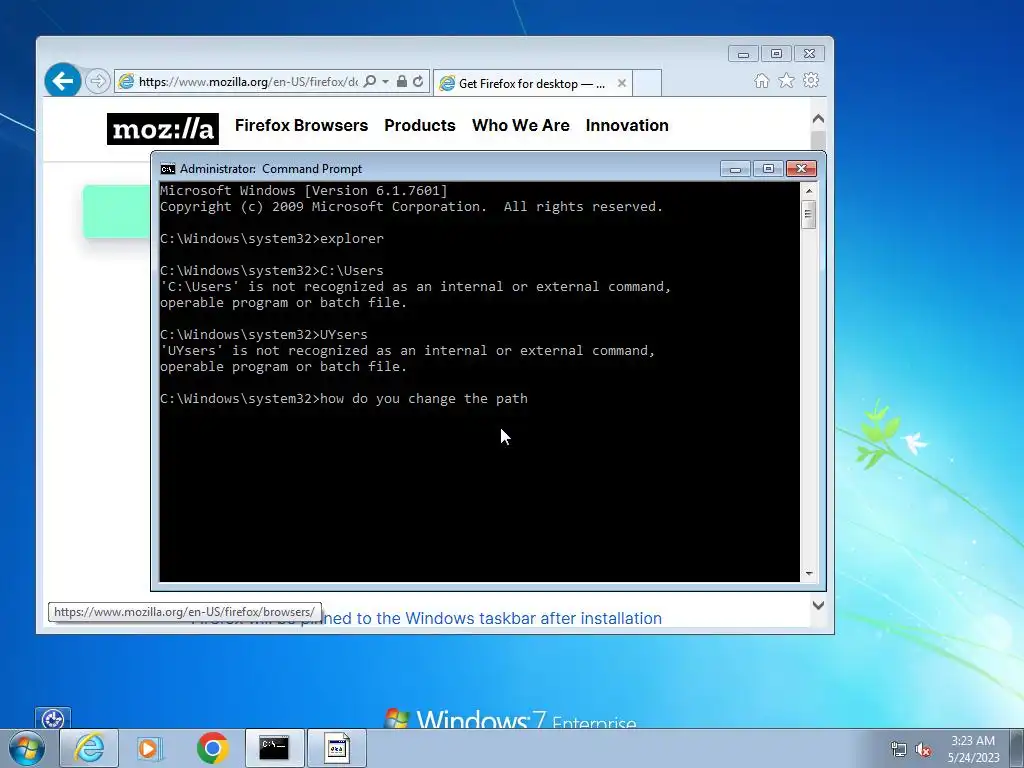Click the page scrollbar up arrow in Internet Explorer
1024x768 pixels.
pyautogui.click(x=818, y=120)
